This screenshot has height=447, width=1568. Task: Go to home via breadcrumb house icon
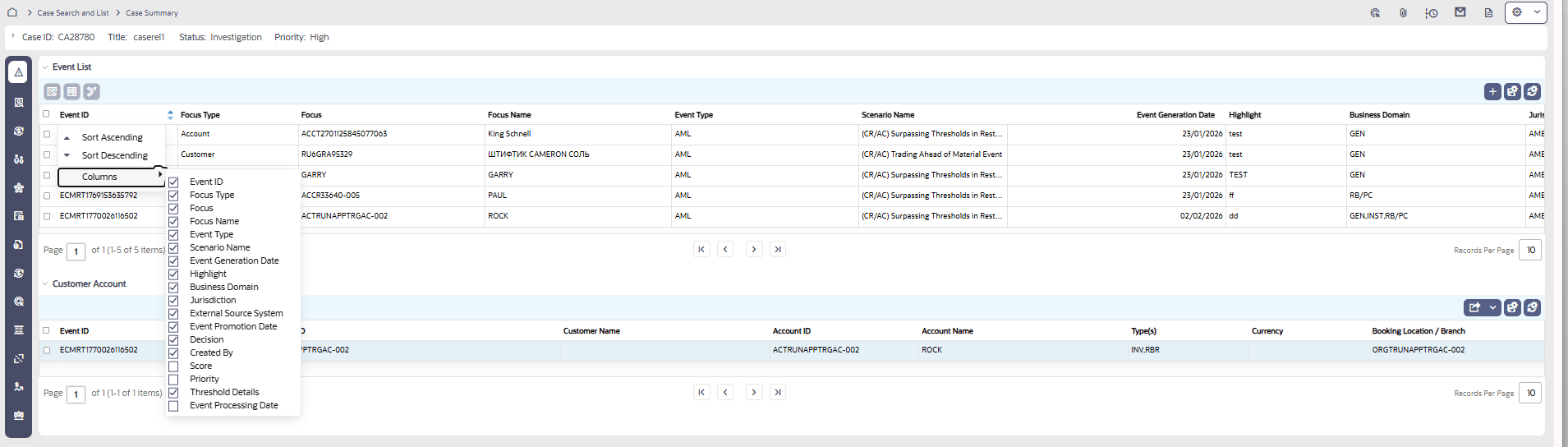click(x=12, y=12)
